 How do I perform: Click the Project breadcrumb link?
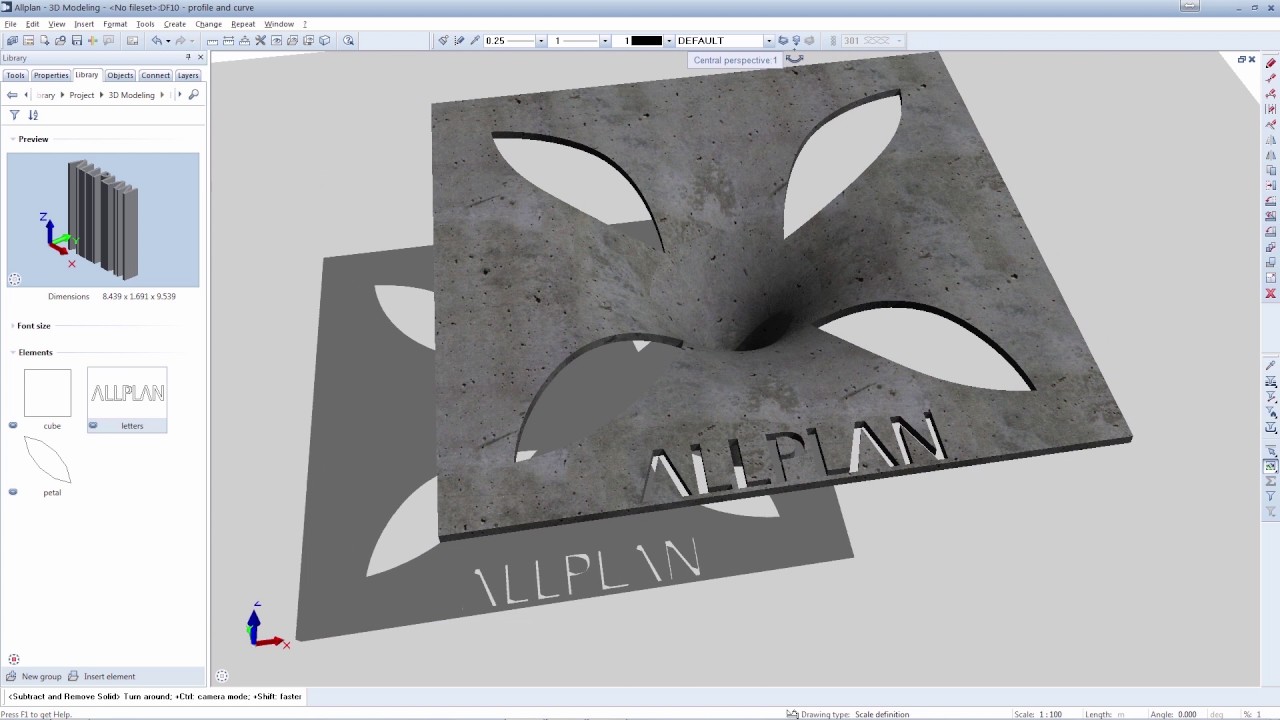[x=82, y=95]
